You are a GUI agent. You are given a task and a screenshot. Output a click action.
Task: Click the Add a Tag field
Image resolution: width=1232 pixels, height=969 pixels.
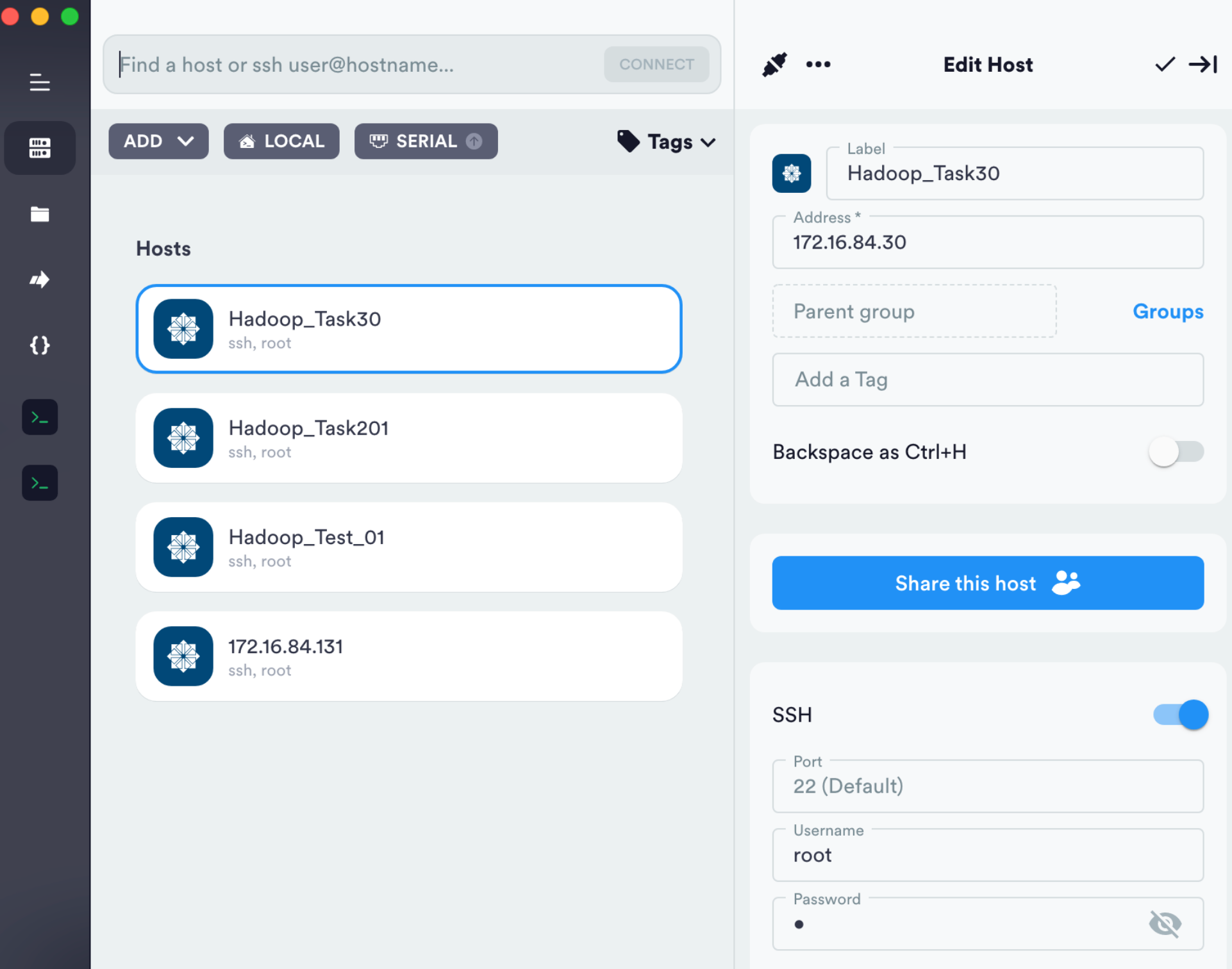[x=988, y=379]
